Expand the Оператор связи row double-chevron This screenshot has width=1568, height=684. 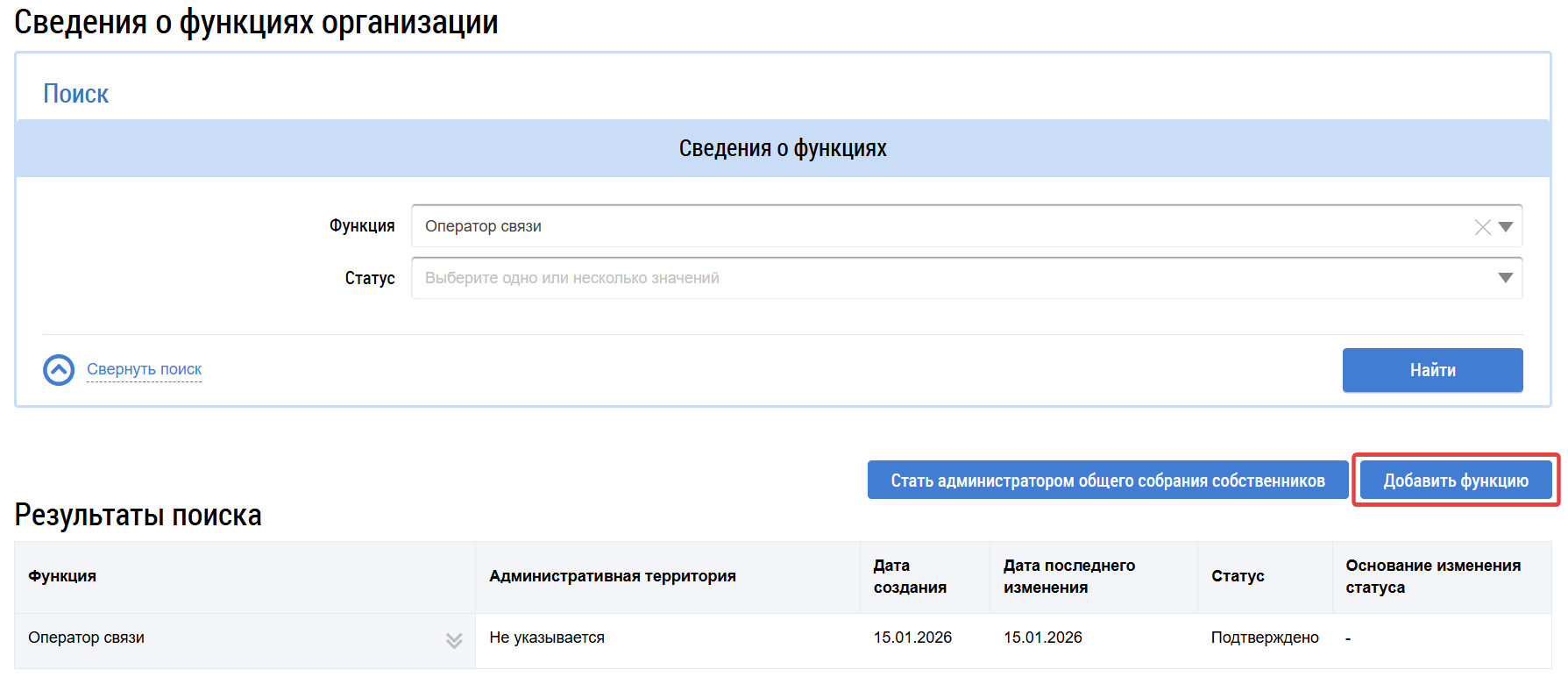(454, 640)
